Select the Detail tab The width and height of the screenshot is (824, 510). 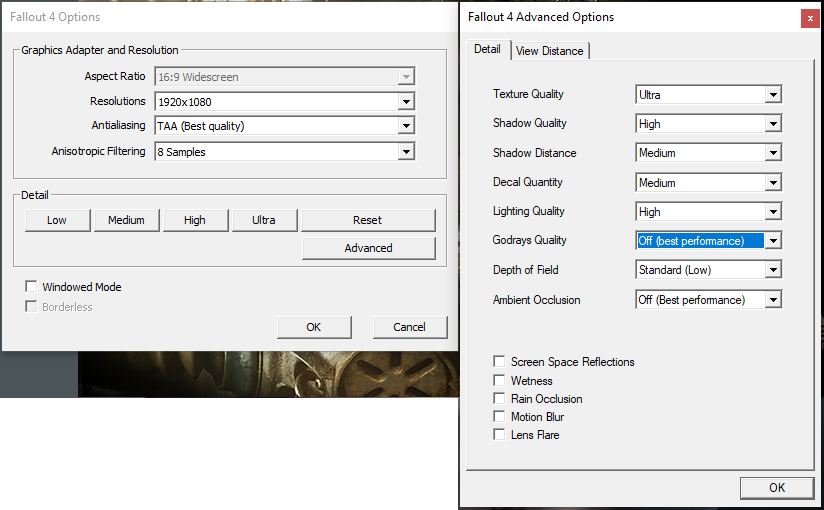[487, 49]
